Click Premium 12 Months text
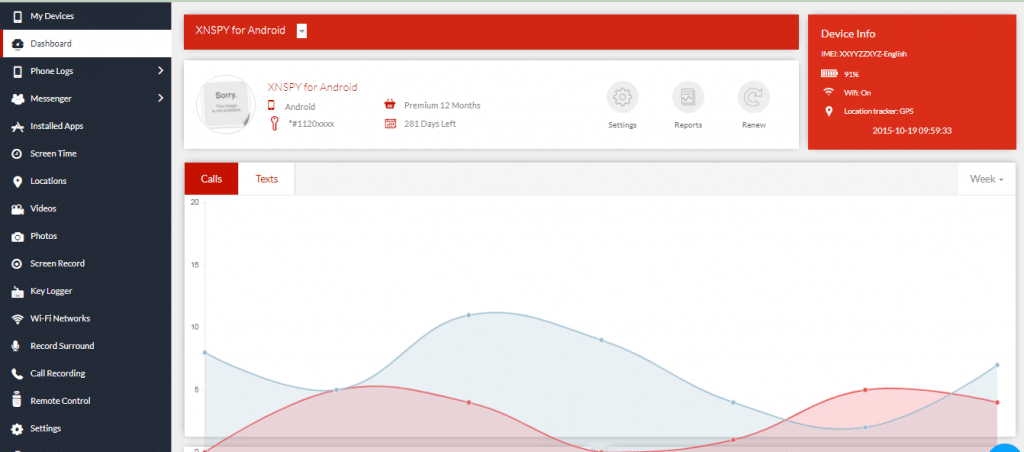 pos(442,105)
